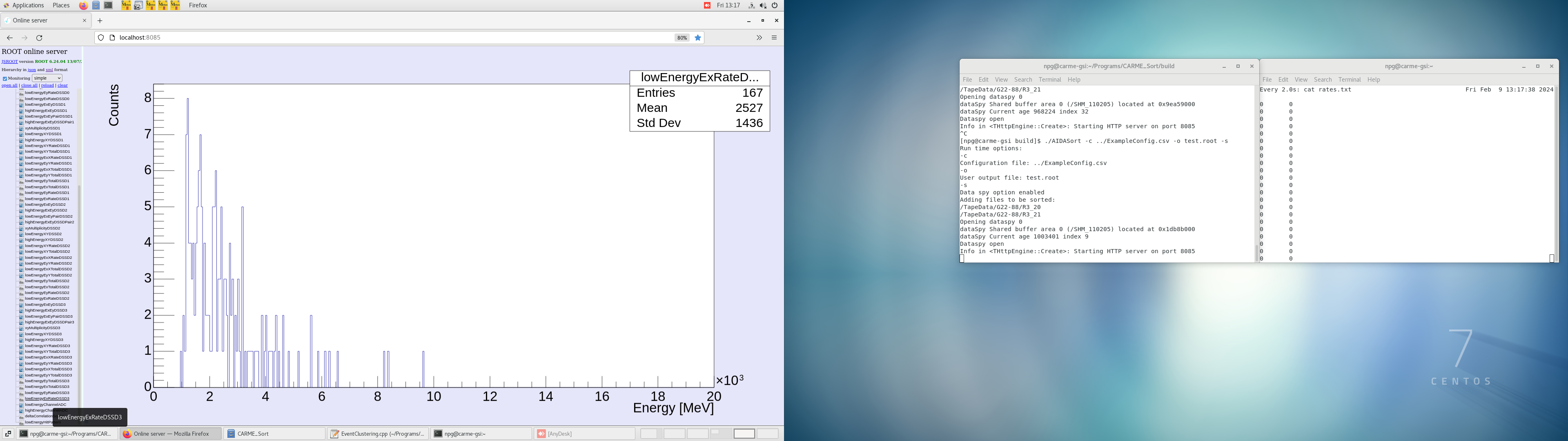1568x441 pixels.
Task: Open the file manager launcher in top panel
Action: click(96, 5)
